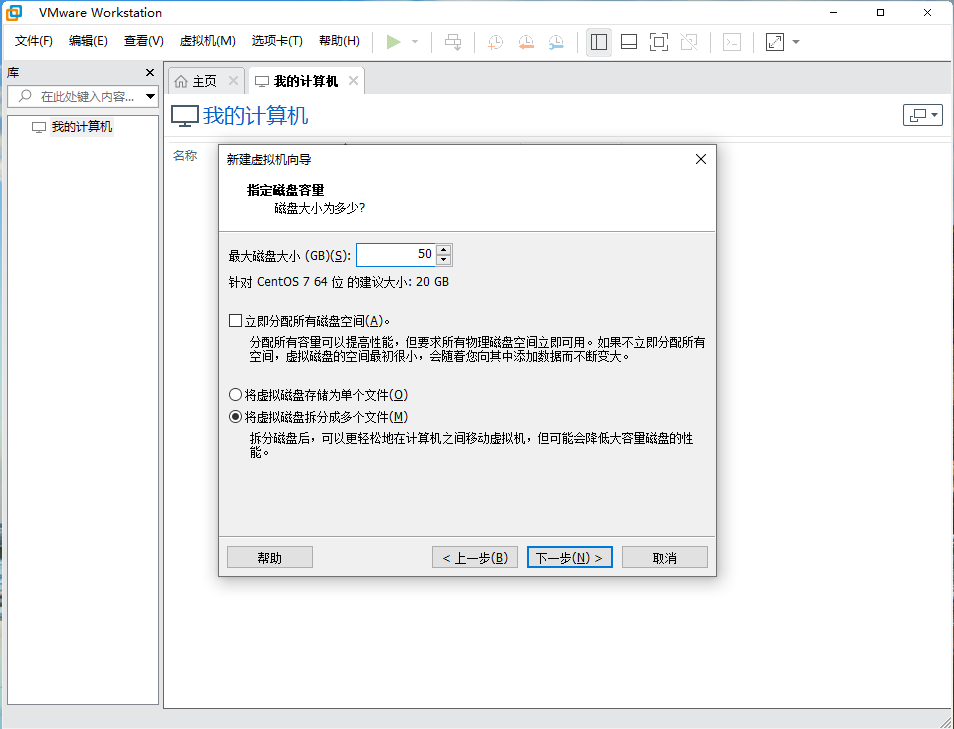The image size is (954, 729).
Task: Click the 名称 column header
Action: (x=185, y=156)
